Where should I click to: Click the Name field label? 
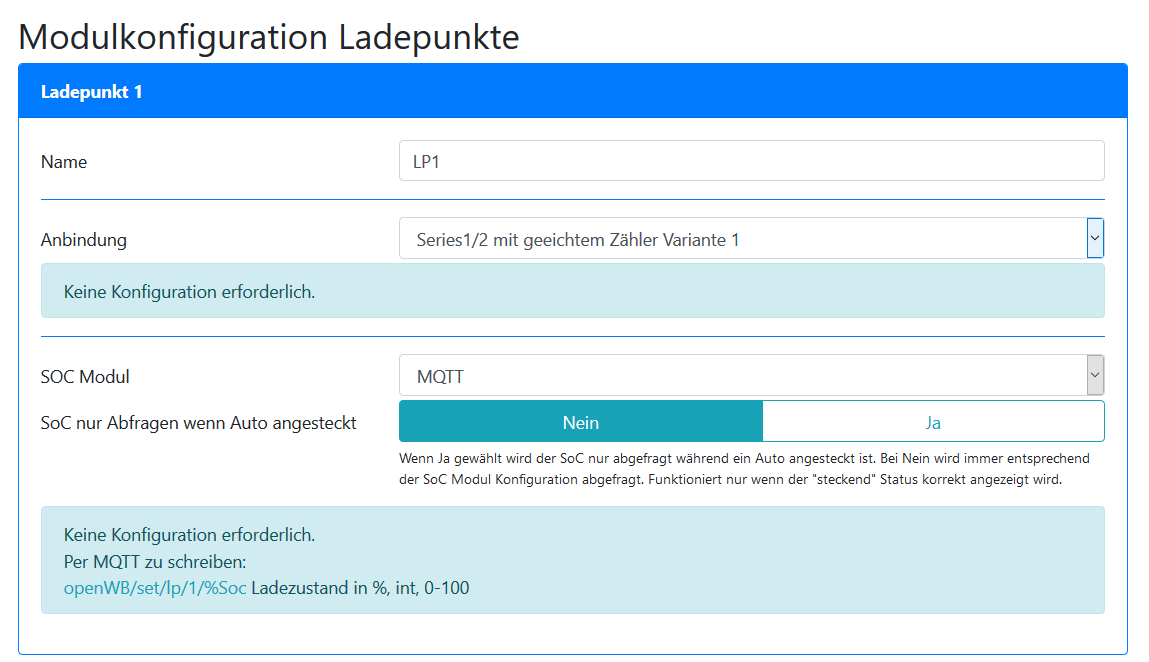pos(64,162)
